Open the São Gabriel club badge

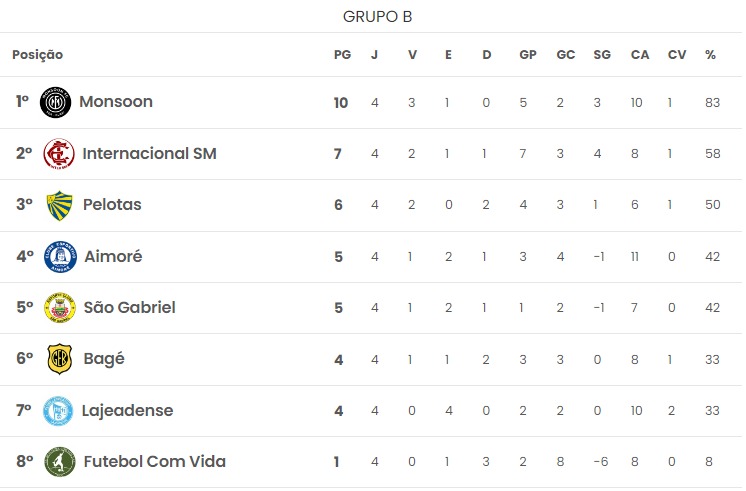(59, 308)
